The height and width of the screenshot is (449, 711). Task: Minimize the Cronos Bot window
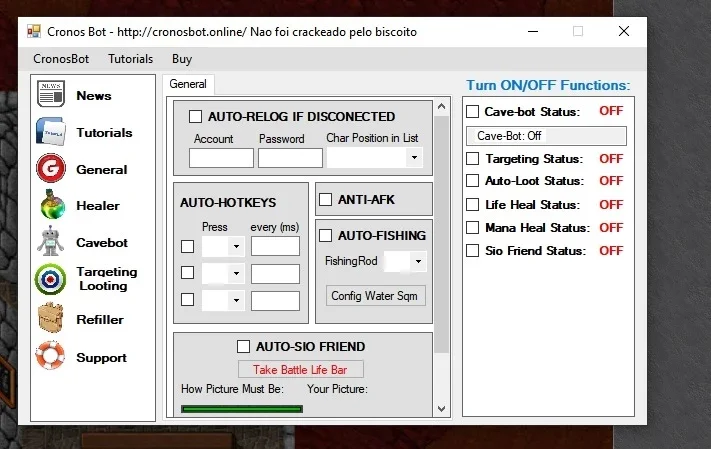coord(533,31)
